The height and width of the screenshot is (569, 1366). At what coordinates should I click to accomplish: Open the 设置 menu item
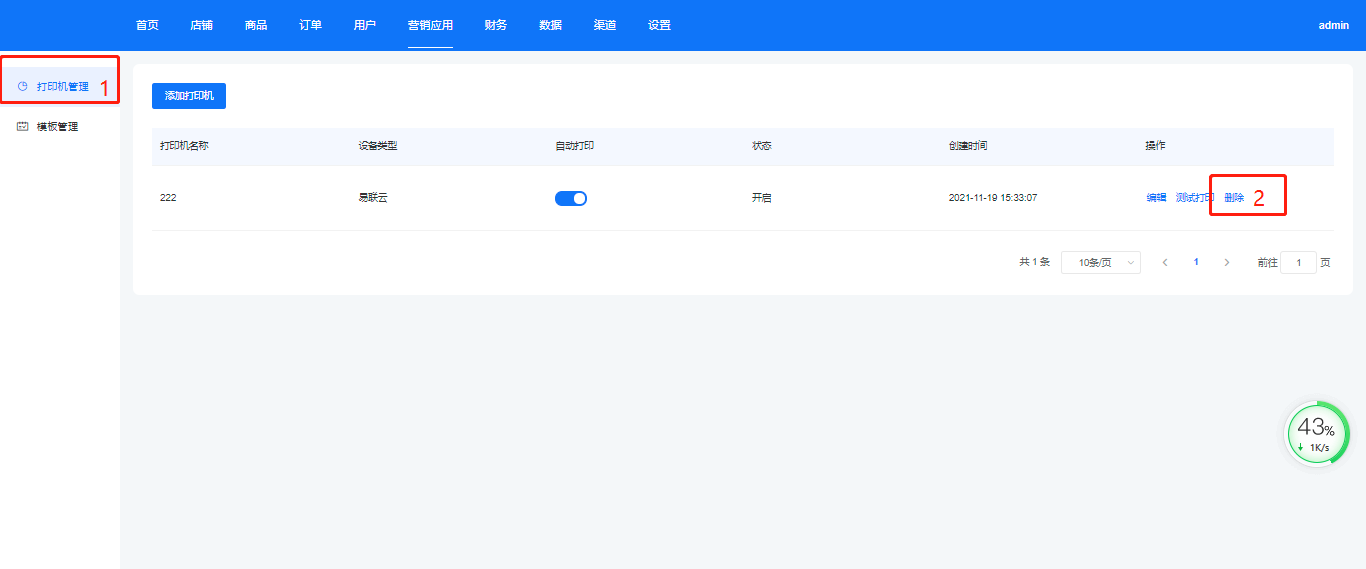(x=659, y=25)
